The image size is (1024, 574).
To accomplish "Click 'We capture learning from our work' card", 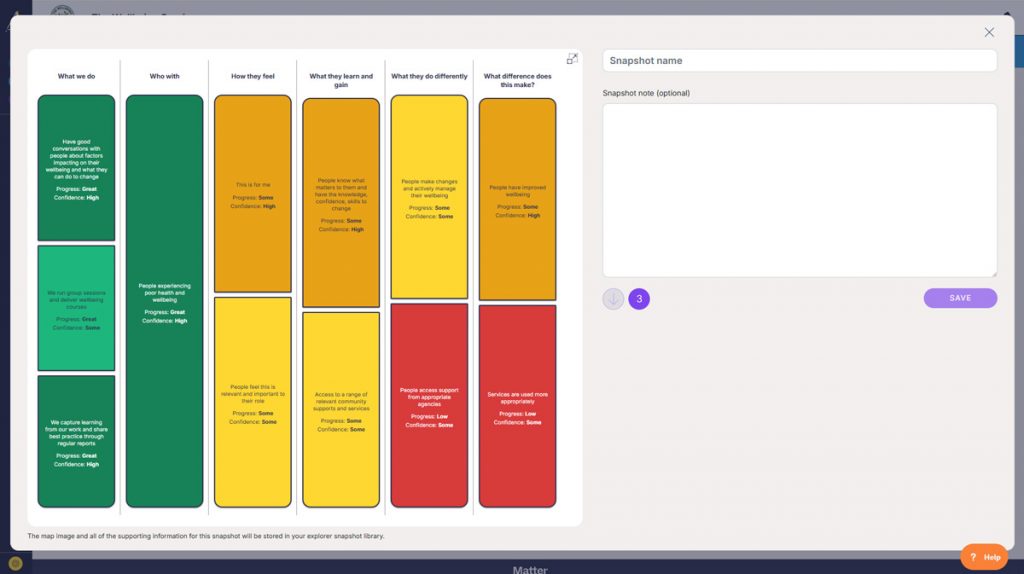I will coord(76,441).
